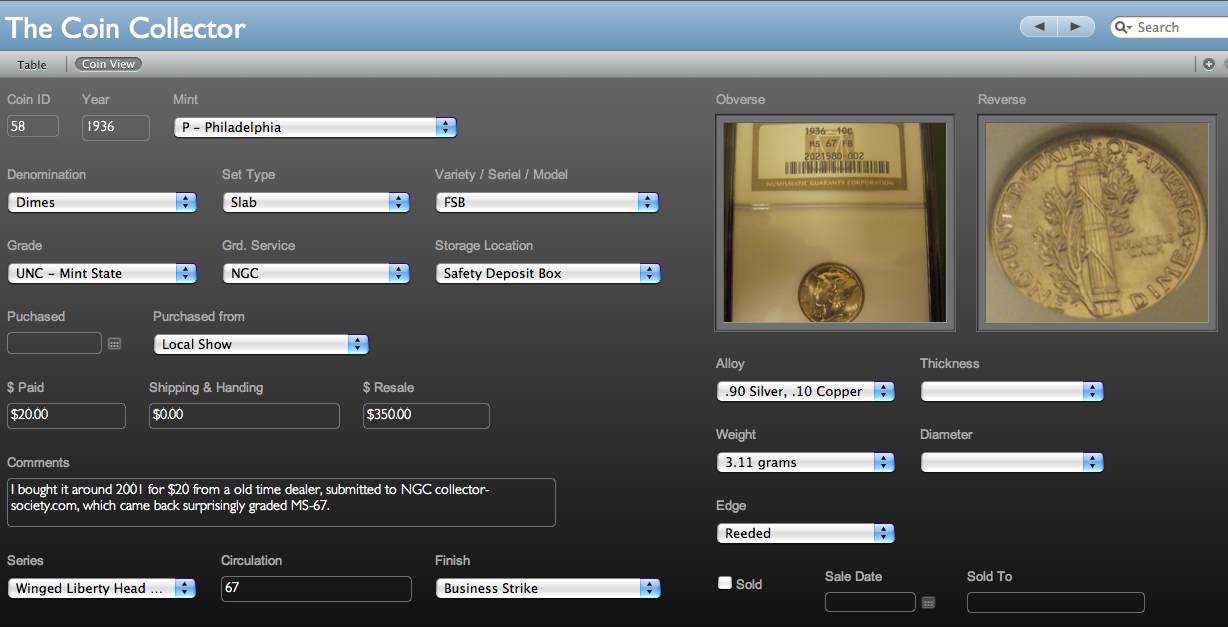Click the search magnifier icon
1228x627 pixels.
(x=1123, y=27)
